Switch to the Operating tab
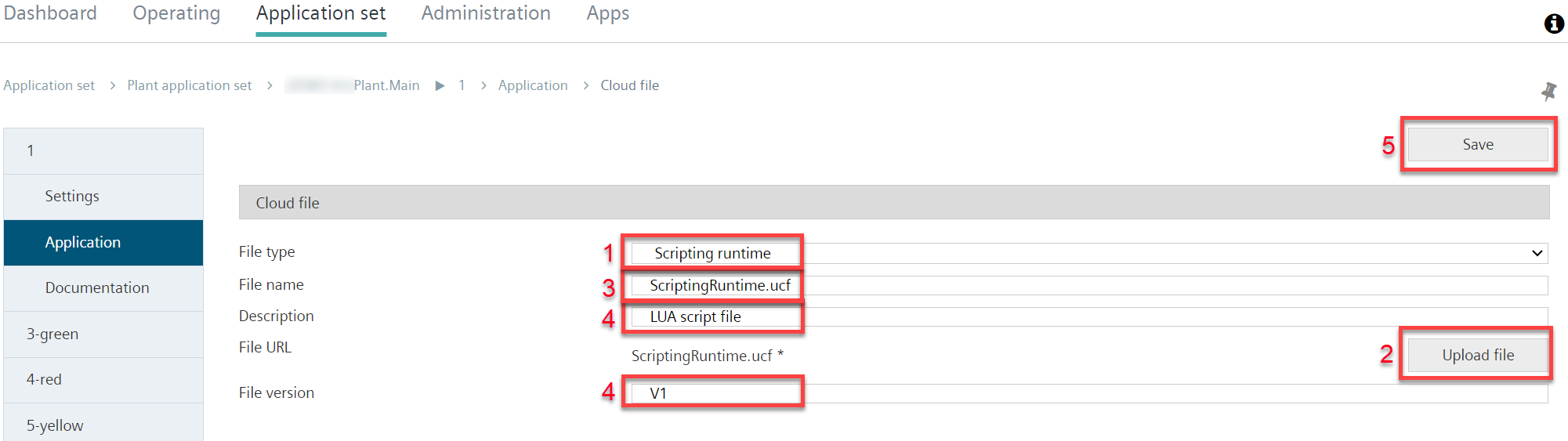1568x441 pixels. 176,13
